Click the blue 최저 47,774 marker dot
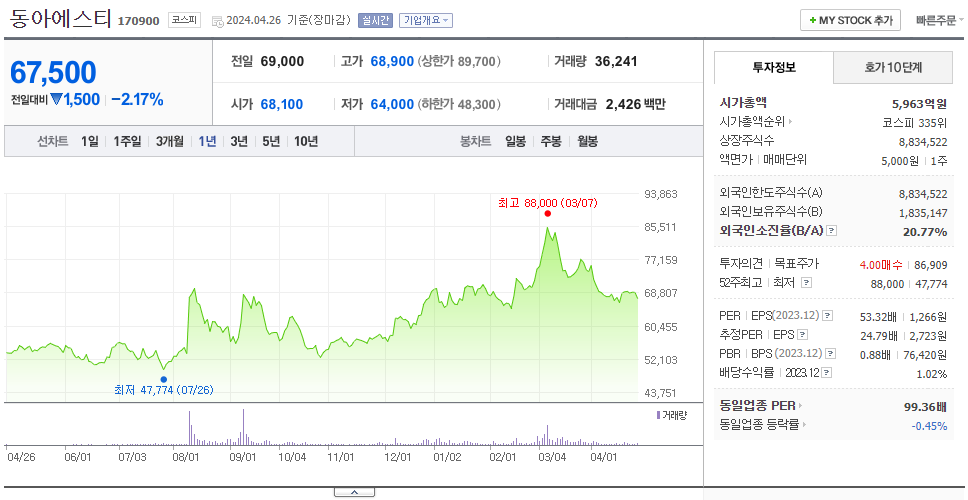Image resolution: width=968 pixels, height=500 pixels. 164,379
